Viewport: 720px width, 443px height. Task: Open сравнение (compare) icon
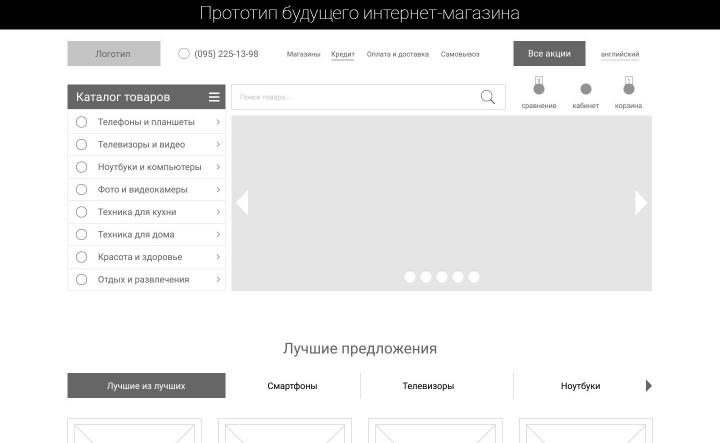coord(539,89)
